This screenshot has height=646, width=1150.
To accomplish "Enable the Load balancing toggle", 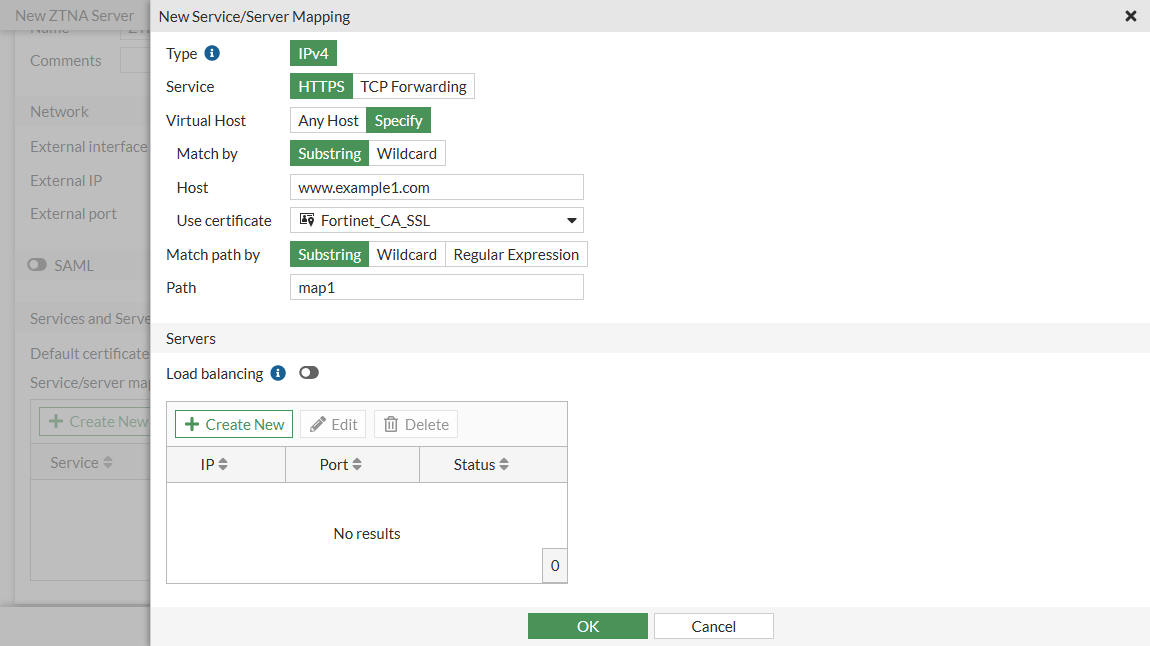I will tap(309, 373).
